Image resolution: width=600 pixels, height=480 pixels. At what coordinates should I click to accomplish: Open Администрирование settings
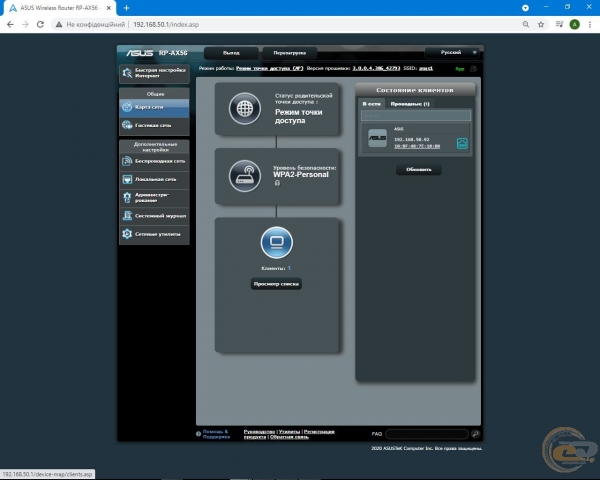click(154, 198)
